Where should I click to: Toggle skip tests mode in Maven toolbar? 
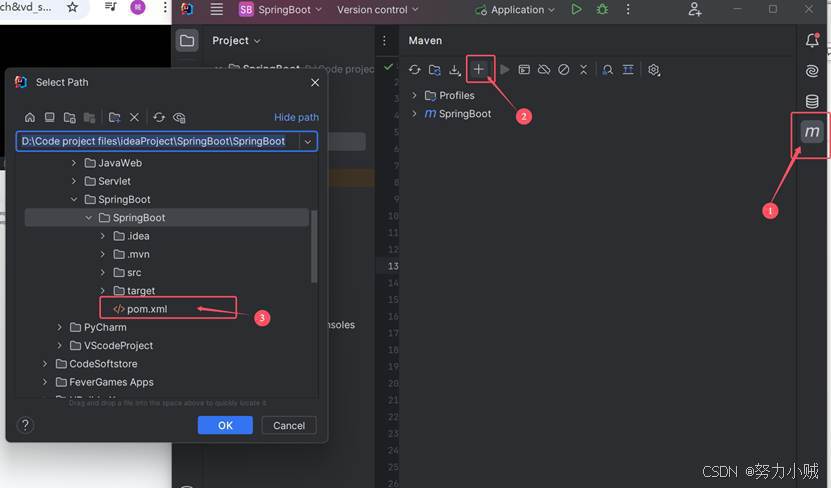[564, 70]
